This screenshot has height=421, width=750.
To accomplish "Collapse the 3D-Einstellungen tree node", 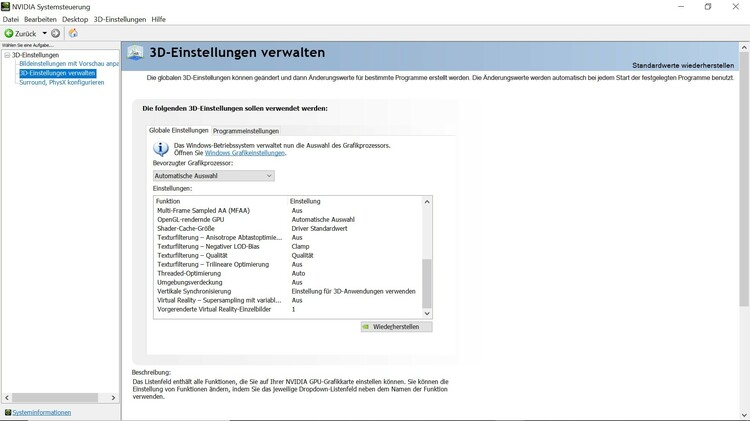I will tap(7, 55).
